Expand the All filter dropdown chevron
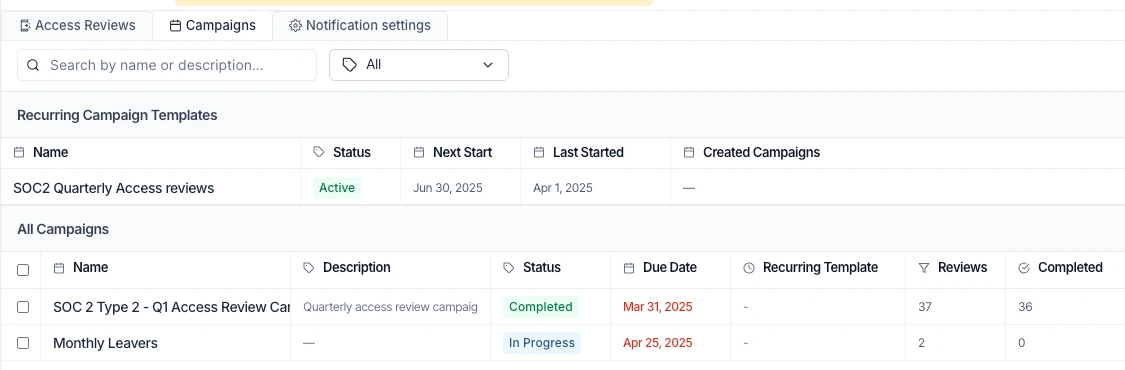1125x370 pixels. (488, 65)
